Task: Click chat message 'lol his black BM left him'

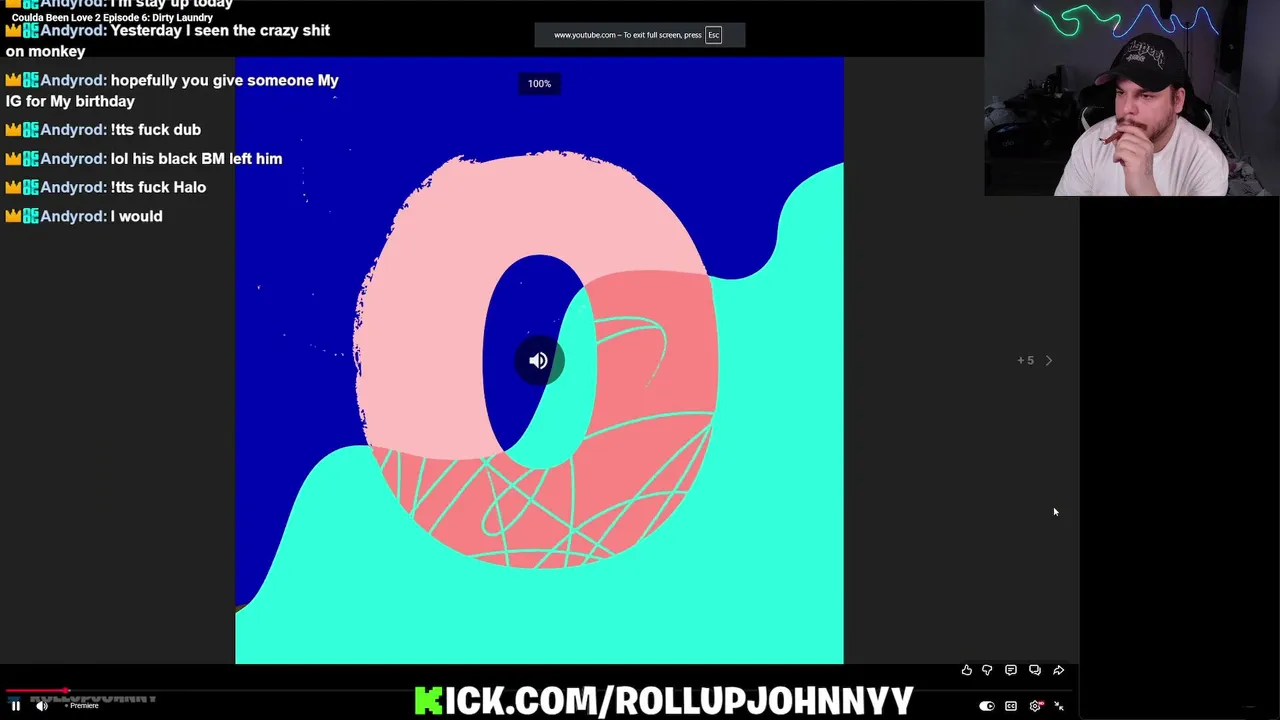Action: click(196, 158)
